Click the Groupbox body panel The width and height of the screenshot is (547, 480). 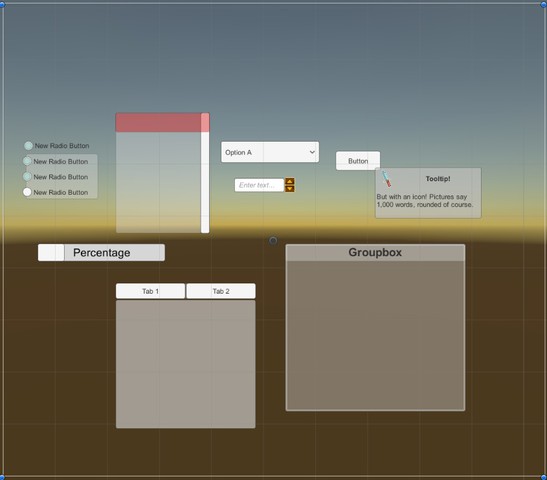(375, 335)
